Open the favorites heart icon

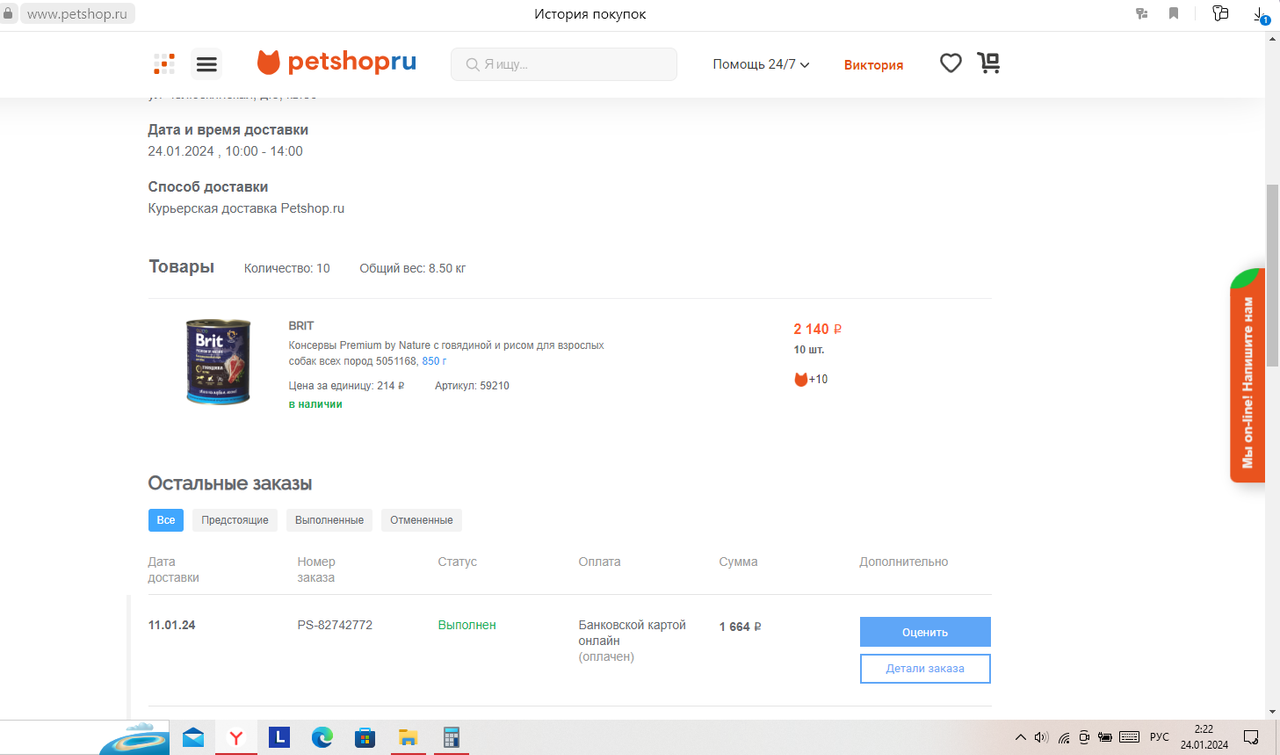click(951, 63)
